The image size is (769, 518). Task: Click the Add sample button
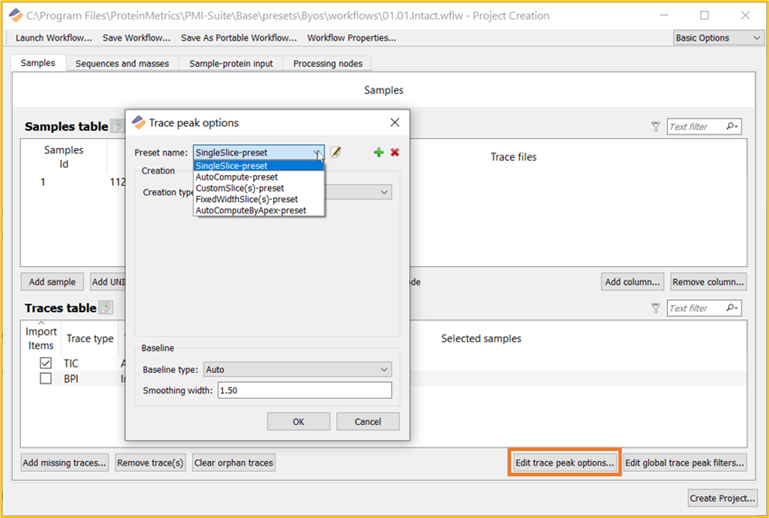click(52, 282)
